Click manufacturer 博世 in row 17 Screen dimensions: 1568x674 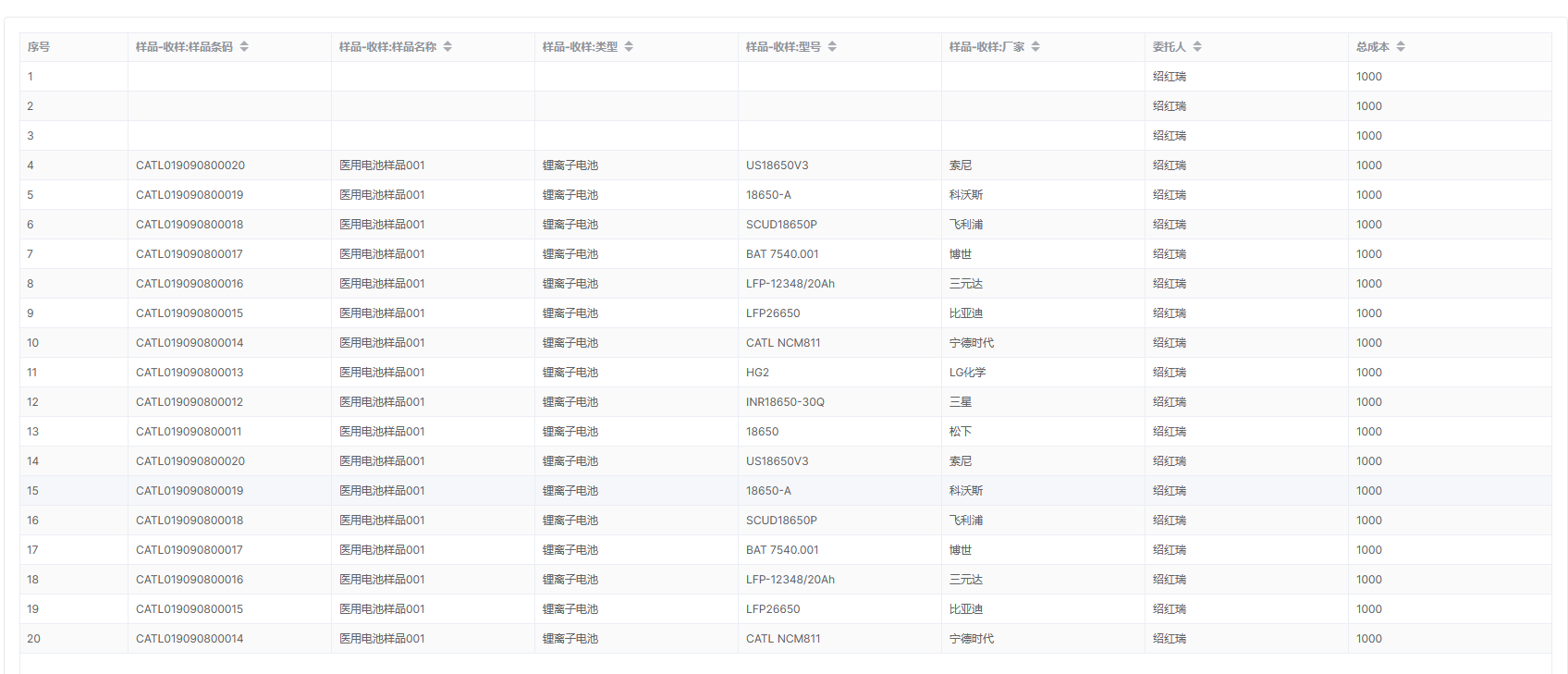tap(961, 550)
